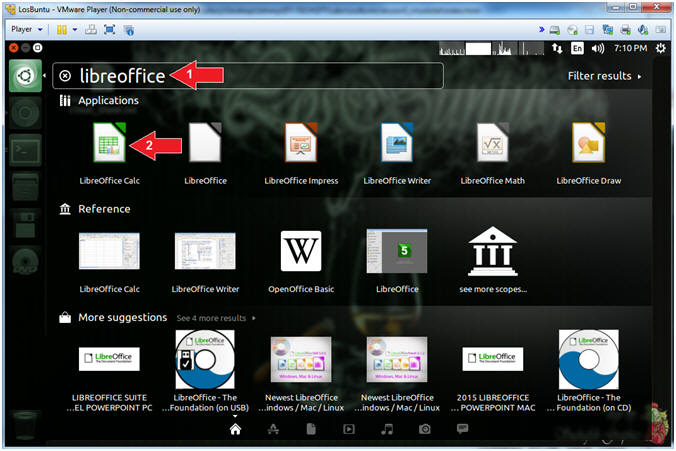
Task: Open the Terminal launcher icon in sidebar
Action: pos(25,150)
